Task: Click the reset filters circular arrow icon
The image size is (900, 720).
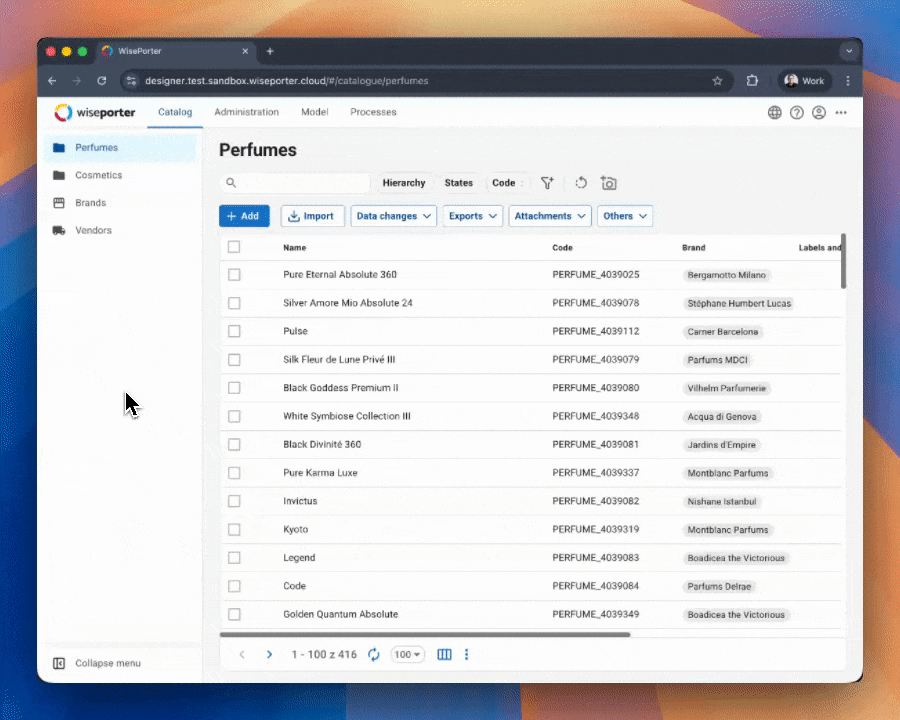Action: (x=581, y=183)
